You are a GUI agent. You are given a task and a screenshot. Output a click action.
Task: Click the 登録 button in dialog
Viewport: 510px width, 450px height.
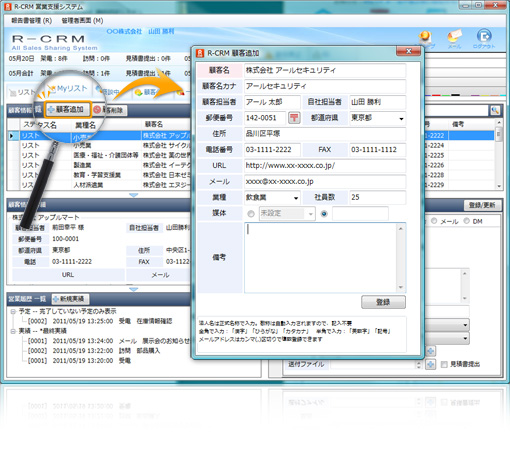click(383, 302)
